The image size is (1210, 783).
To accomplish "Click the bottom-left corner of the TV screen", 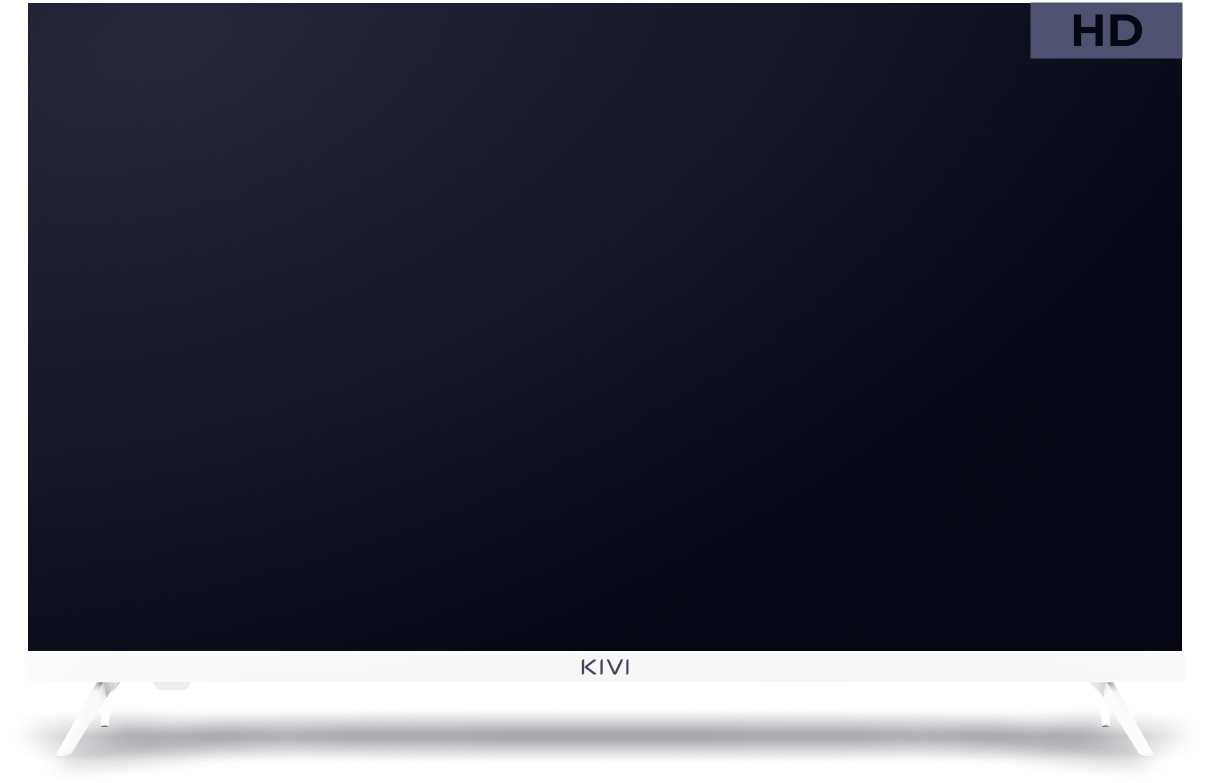I will pyautogui.click(x=32, y=646).
